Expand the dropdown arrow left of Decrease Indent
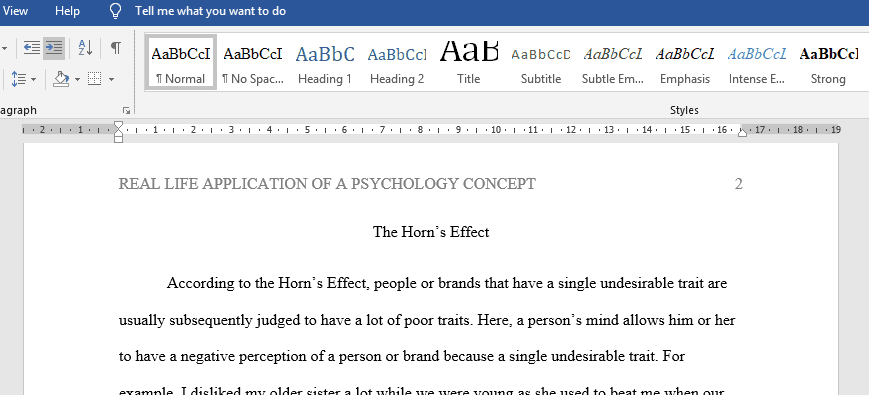This screenshot has height=395, width=869. [5, 49]
